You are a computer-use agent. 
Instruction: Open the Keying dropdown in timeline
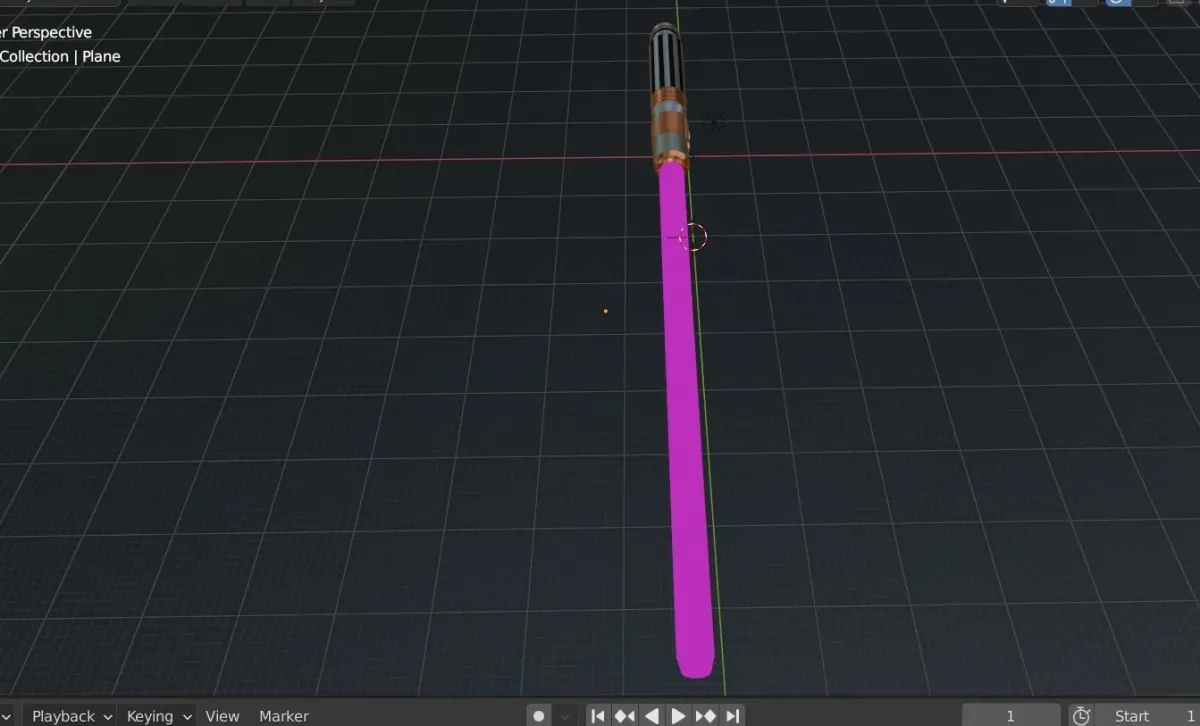(x=158, y=715)
